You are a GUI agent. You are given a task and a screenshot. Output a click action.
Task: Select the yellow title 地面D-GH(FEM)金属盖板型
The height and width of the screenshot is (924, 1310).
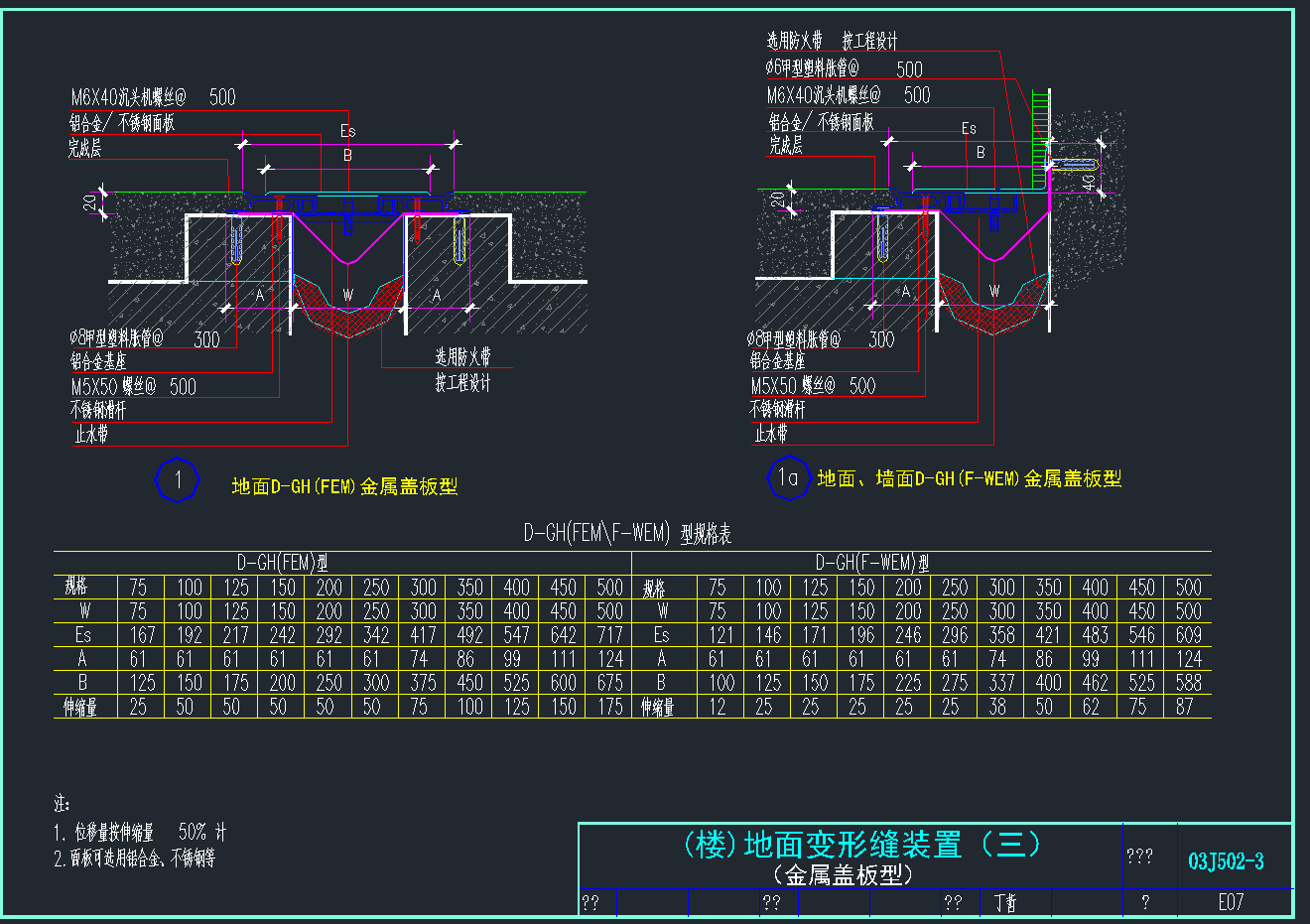pyautogui.click(x=344, y=486)
